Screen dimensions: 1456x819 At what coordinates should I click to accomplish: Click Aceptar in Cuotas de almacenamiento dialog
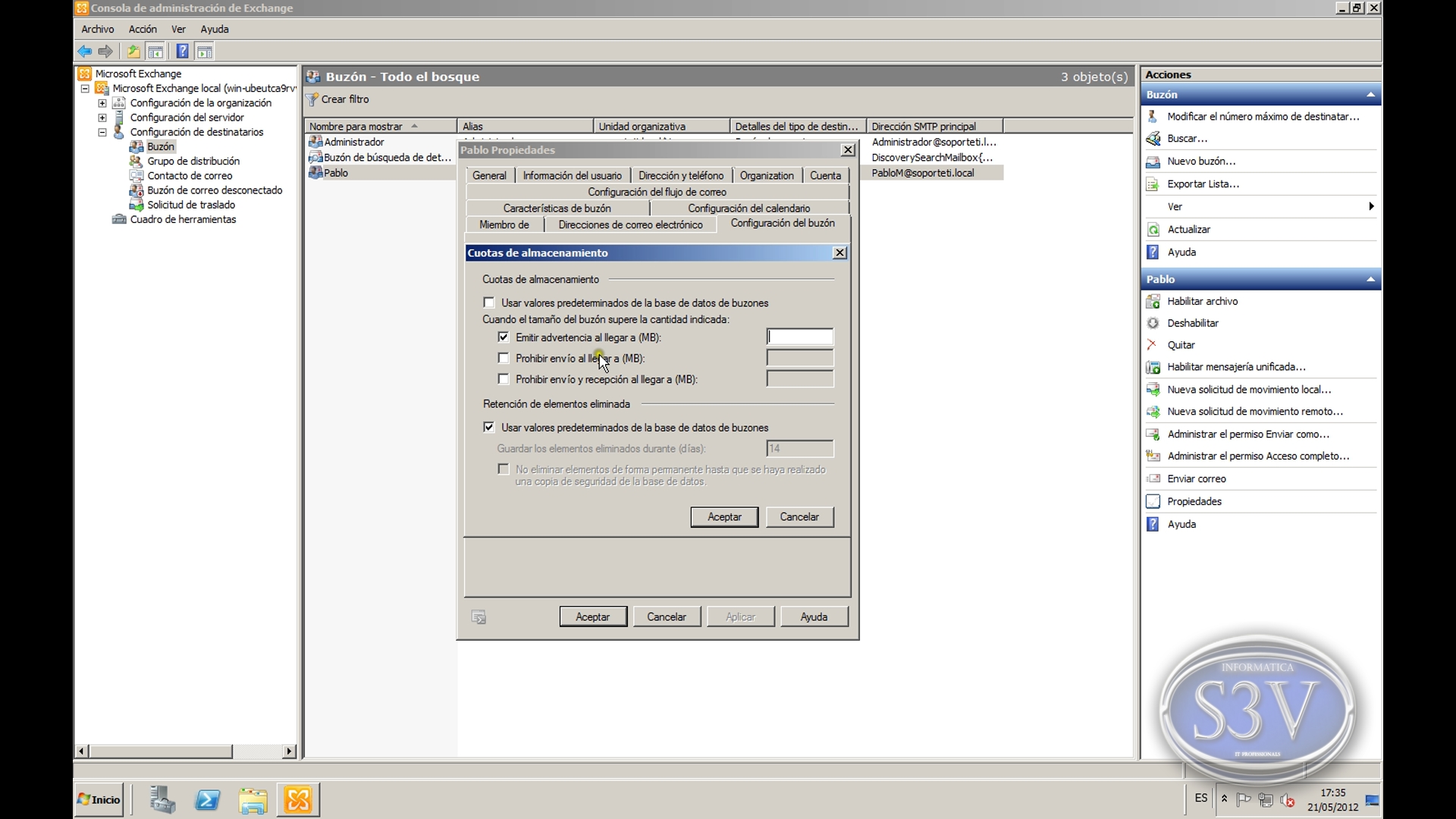723,517
